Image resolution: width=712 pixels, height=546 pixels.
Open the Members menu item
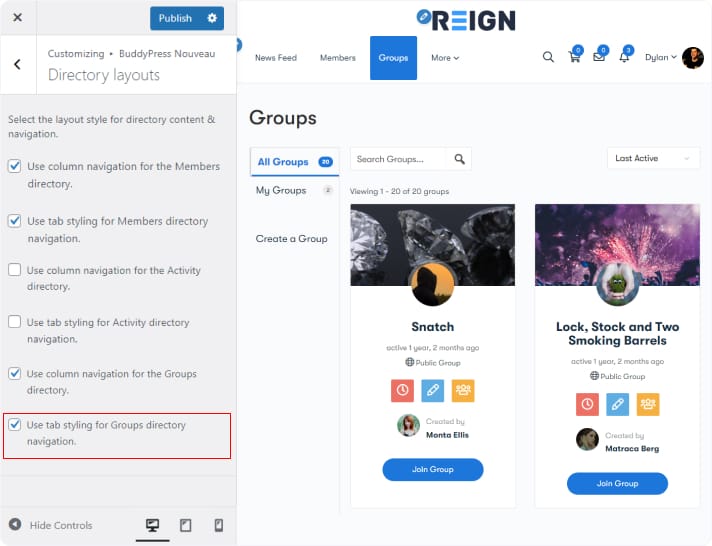[337, 58]
